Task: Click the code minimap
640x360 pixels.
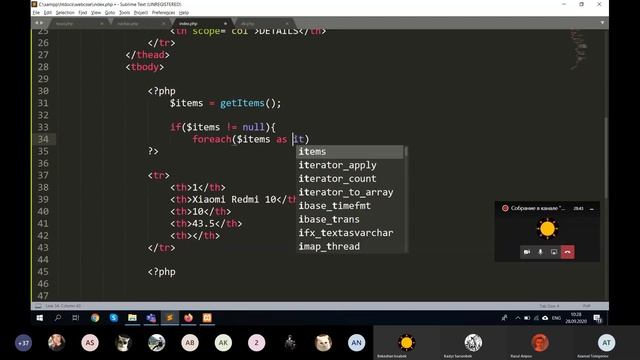Action: pyautogui.click(x=580, y=50)
